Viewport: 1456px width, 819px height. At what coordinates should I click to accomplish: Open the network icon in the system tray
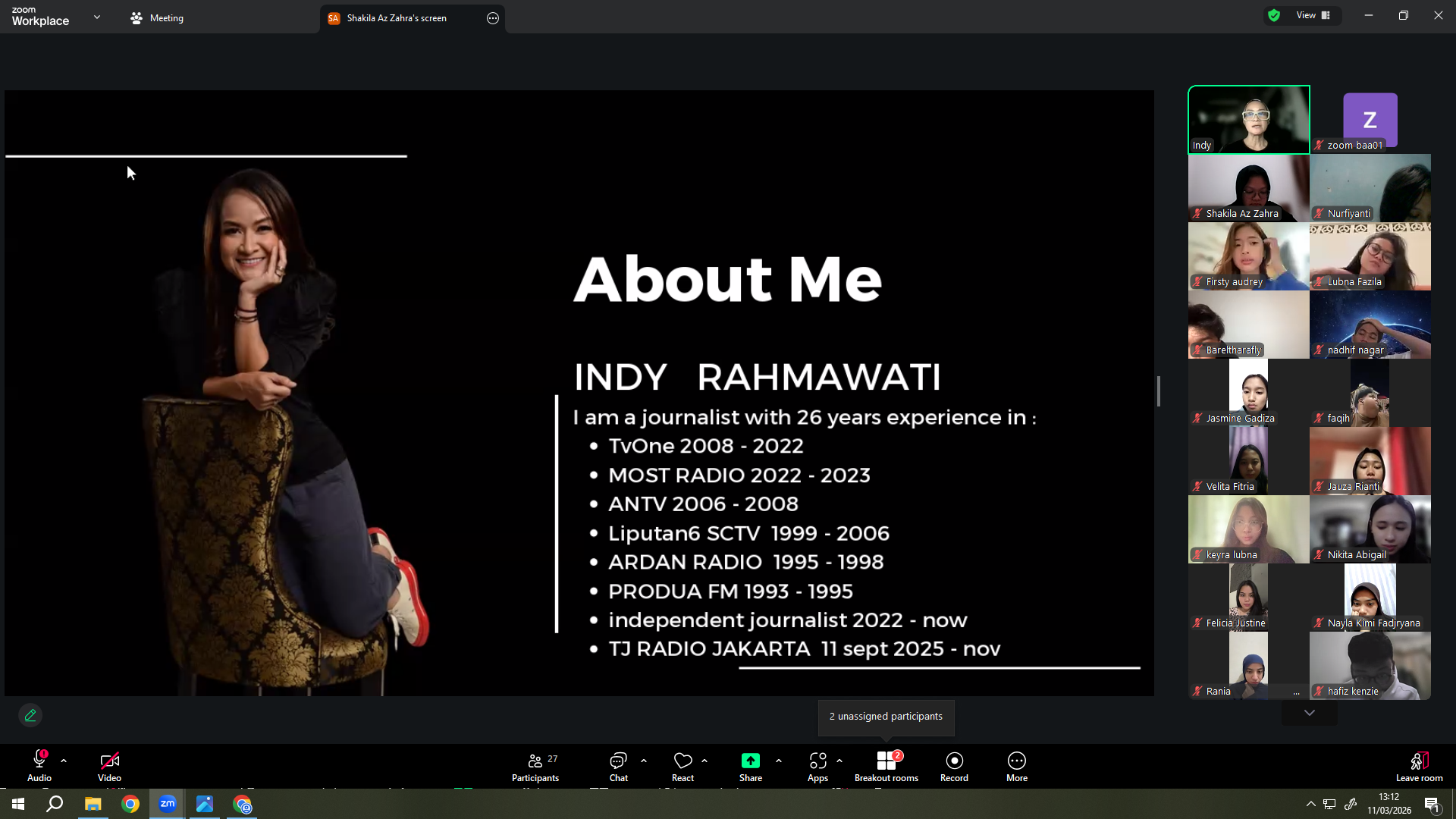point(1329,804)
